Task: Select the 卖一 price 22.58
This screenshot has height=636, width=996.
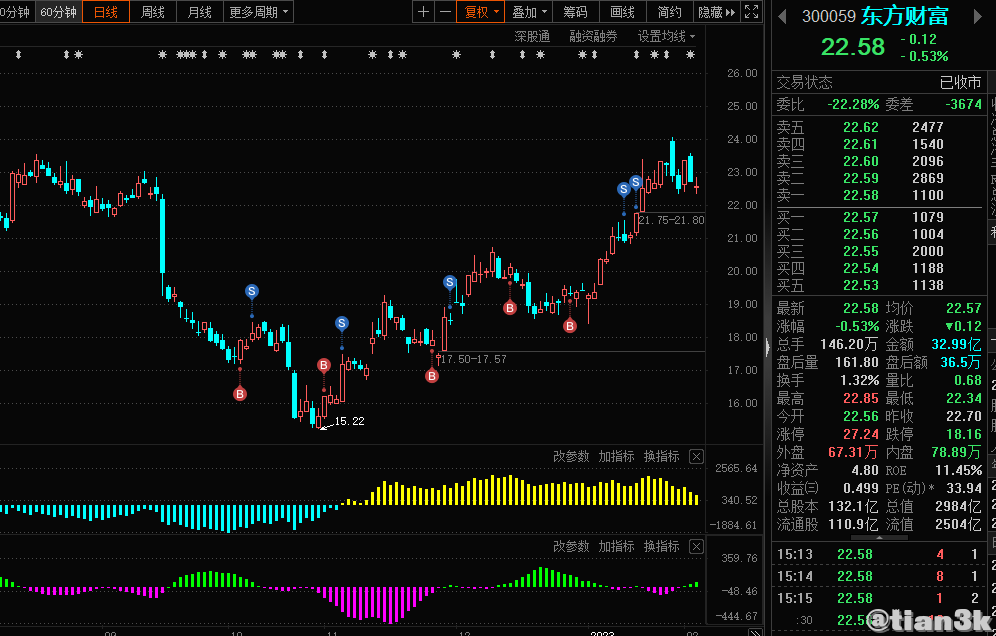Action: pos(861,196)
